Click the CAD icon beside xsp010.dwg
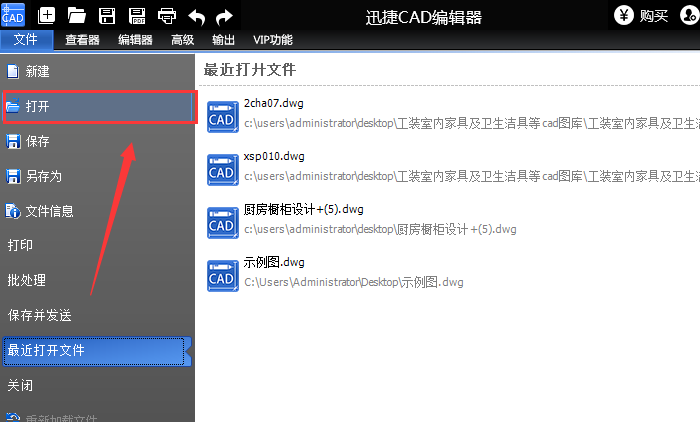700x422 pixels. (x=222, y=170)
